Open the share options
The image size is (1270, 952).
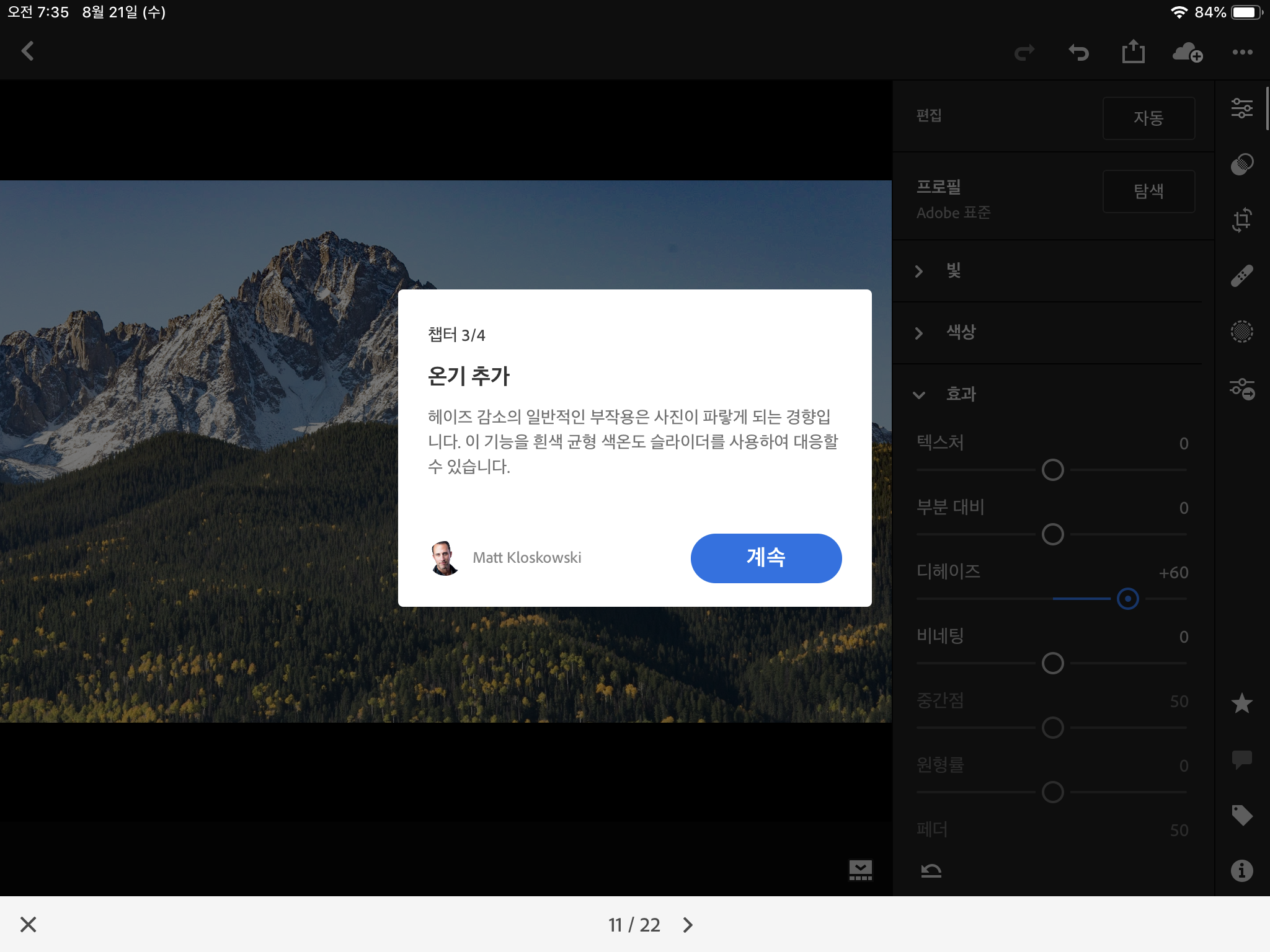pyautogui.click(x=1134, y=52)
